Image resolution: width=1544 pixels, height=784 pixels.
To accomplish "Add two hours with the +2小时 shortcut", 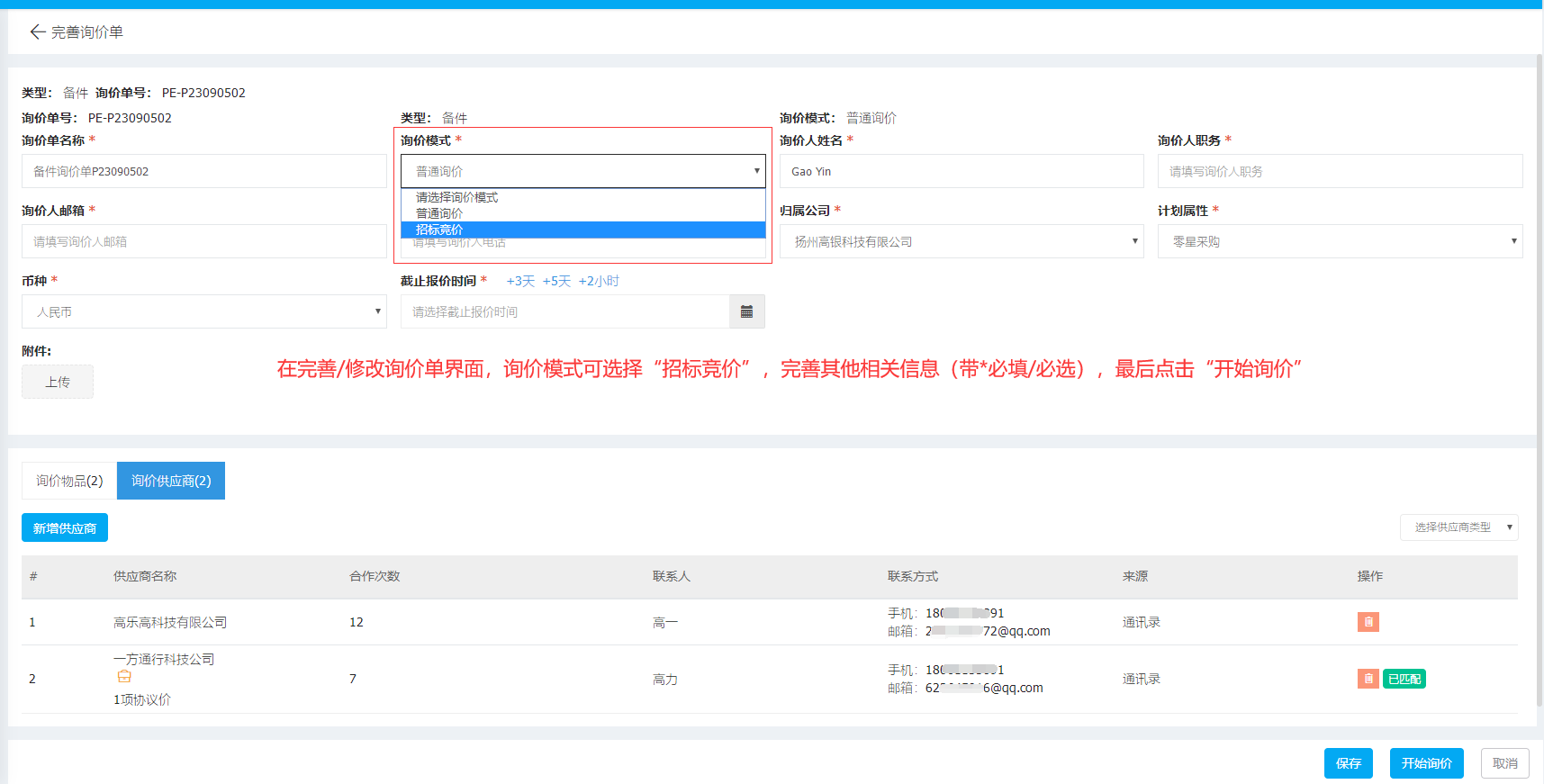I will tap(599, 281).
